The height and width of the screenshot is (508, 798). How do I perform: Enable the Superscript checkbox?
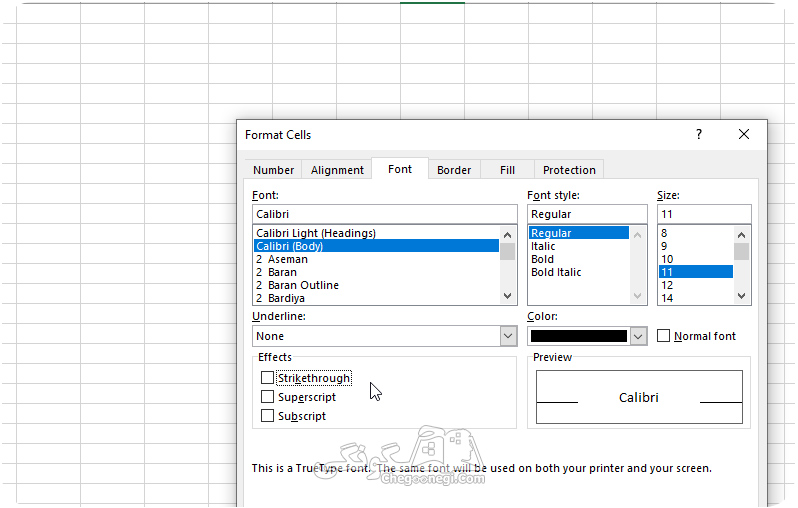pyautogui.click(x=267, y=397)
